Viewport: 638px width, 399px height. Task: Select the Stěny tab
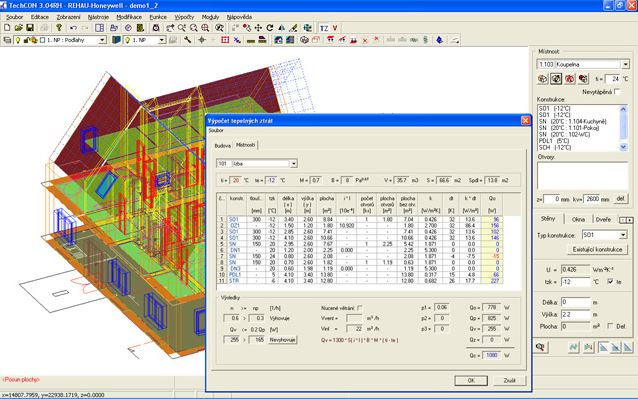[x=548, y=218]
